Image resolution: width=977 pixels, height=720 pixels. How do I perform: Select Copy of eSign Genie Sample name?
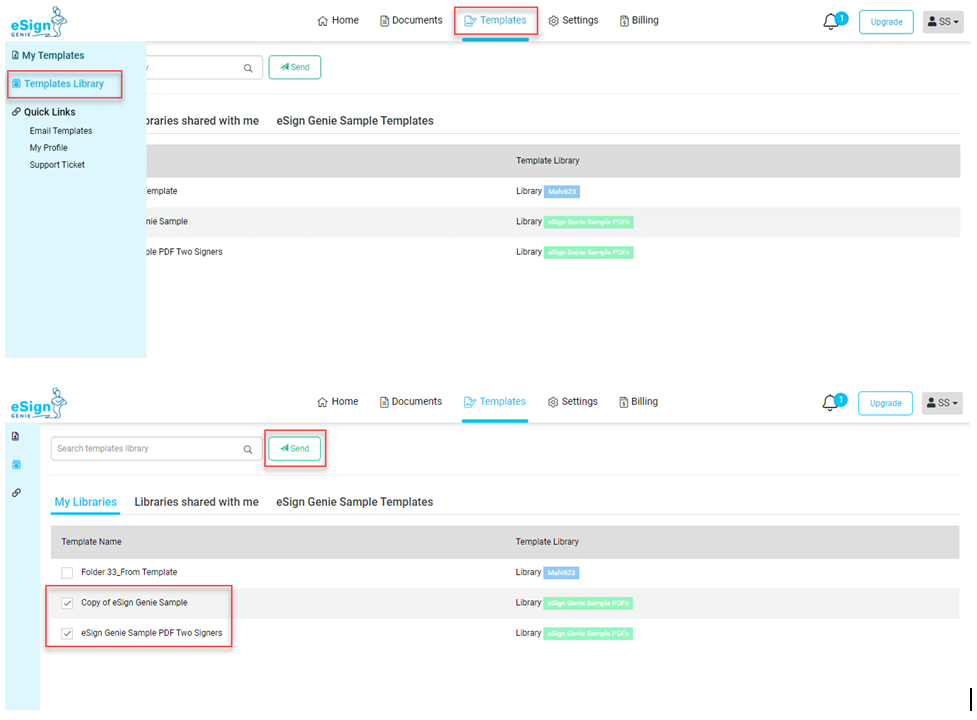pos(134,602)
